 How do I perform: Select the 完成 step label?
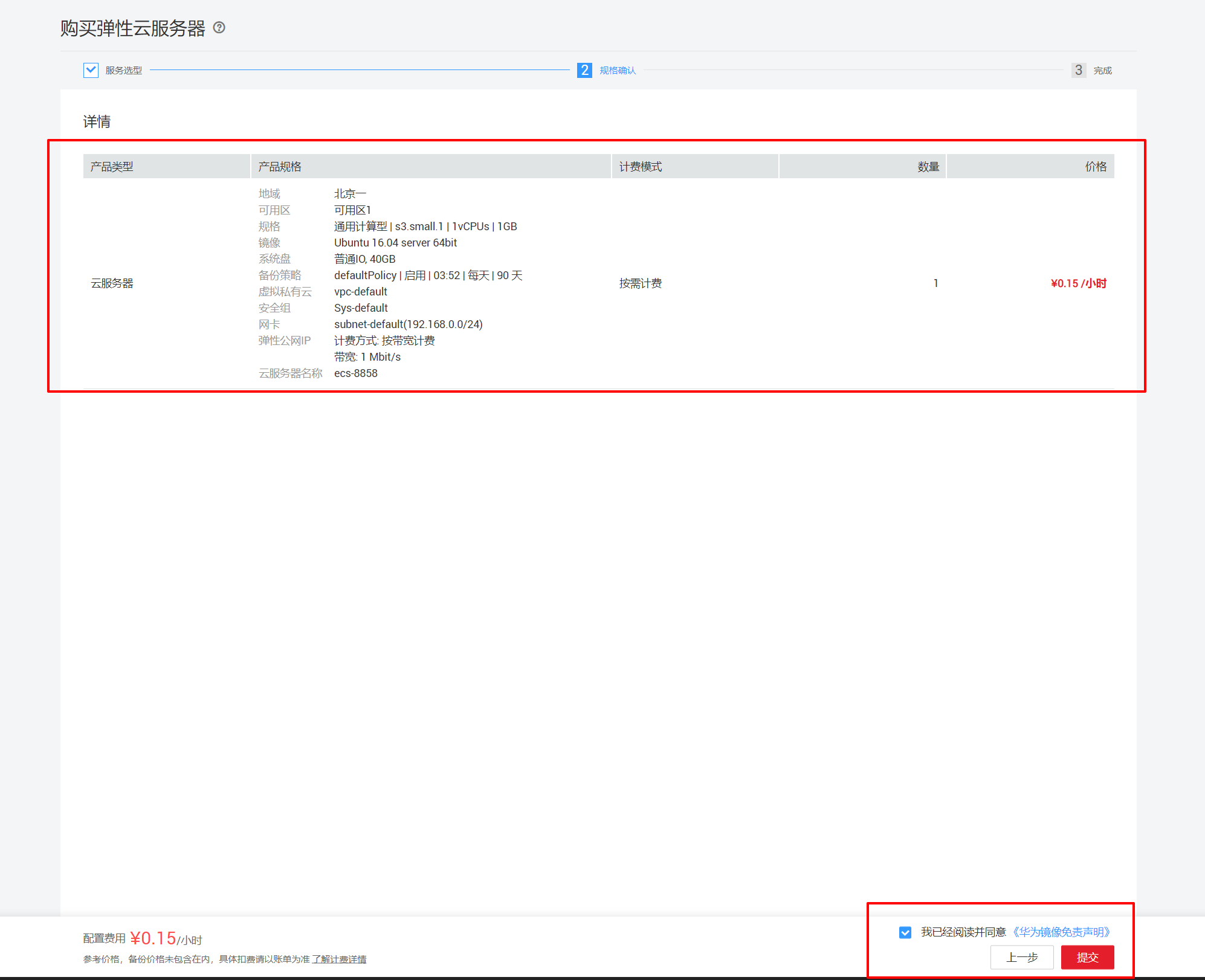tap(1103, 71)
